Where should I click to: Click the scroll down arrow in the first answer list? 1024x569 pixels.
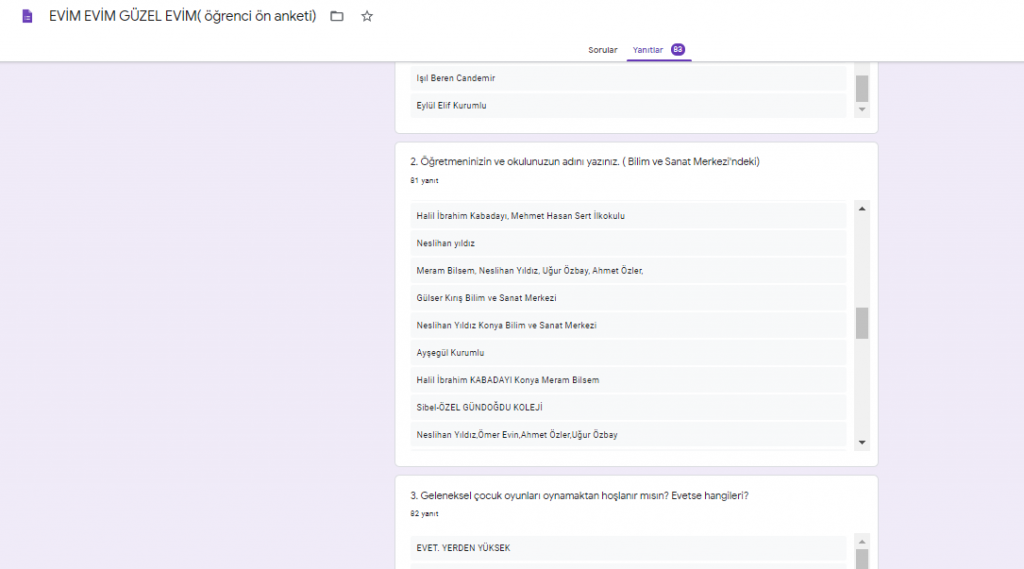tap(862, 109)
